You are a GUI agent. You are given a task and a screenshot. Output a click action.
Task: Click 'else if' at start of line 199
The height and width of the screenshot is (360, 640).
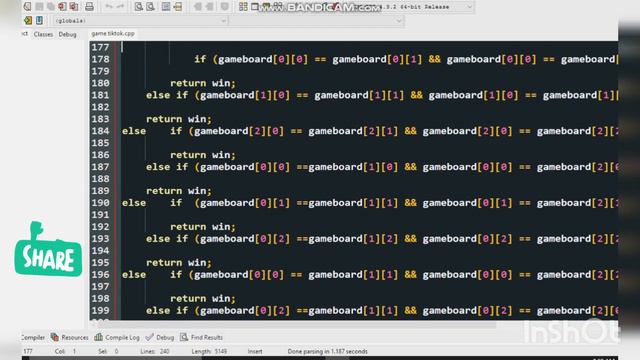167,311
